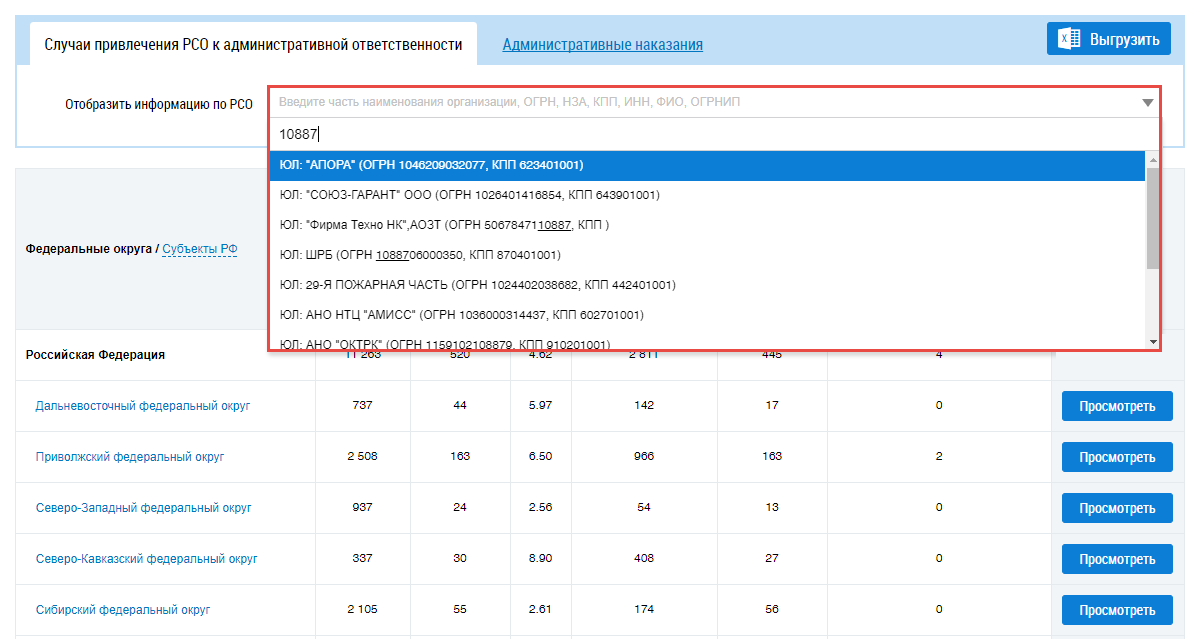Click Просмотреть for Сибирский федеральный округ
1195x639 pixels.
(1116, 610)
